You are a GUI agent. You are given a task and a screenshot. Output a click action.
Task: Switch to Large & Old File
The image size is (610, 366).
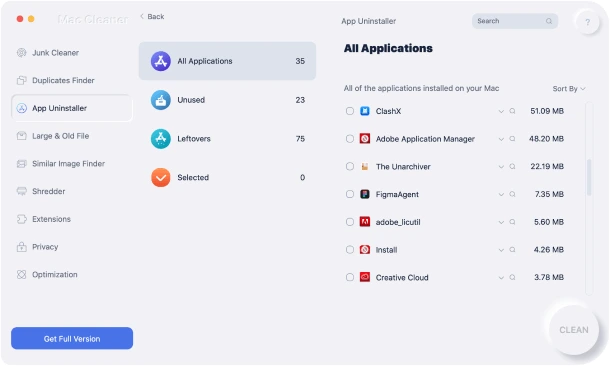(60, 136)
